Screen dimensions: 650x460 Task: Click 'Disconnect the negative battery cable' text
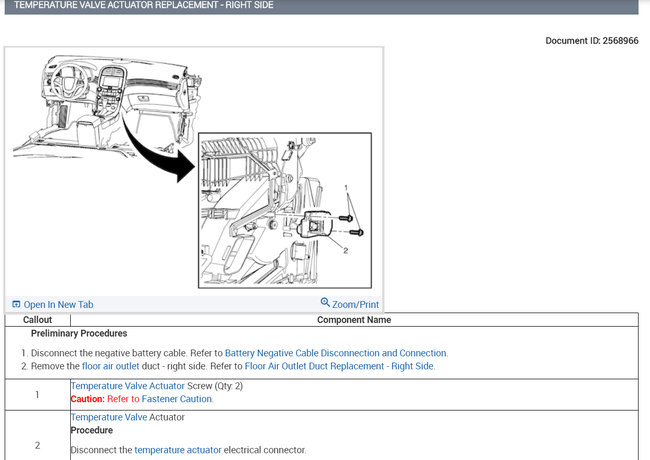[x=109, y=353]
